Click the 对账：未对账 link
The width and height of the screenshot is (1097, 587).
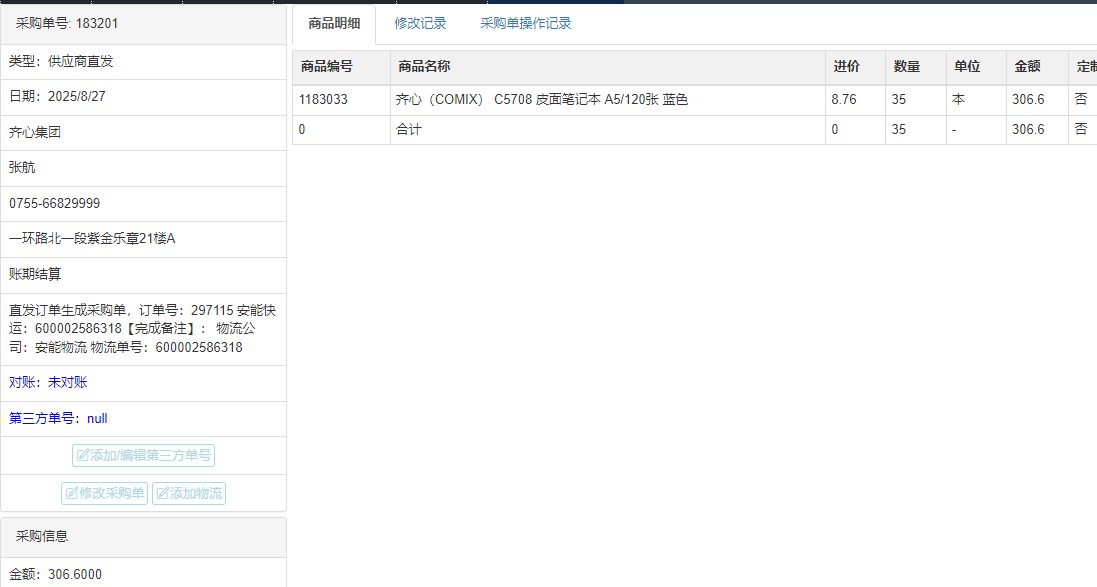click(x=48, y=383)
